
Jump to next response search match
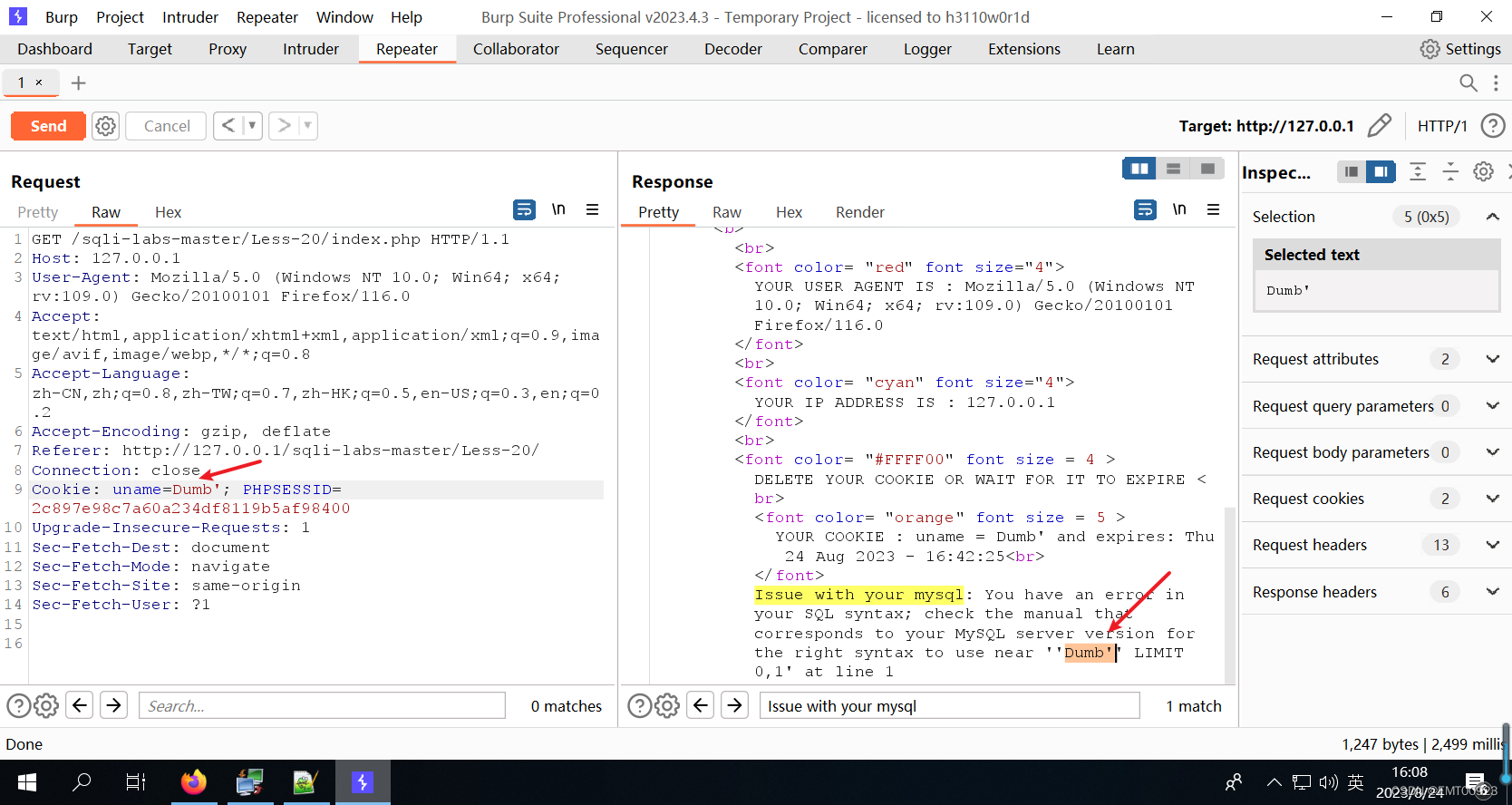click(x=735, y=705)
